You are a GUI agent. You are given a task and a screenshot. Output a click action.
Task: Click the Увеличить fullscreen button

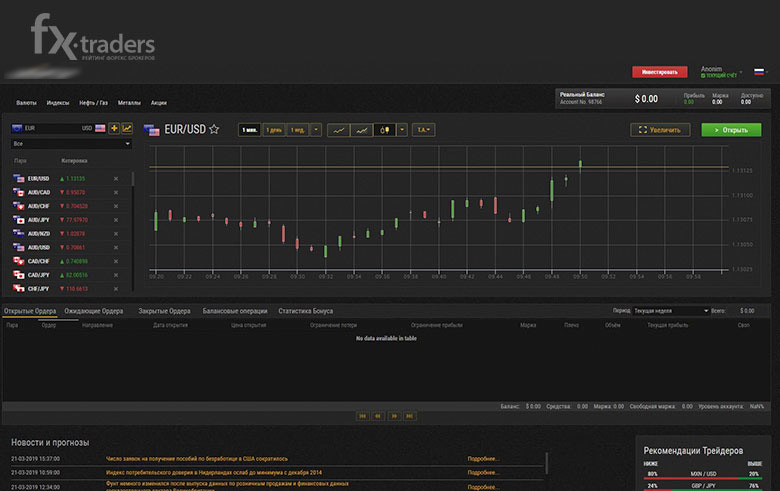pyautogui.click(x=660, y=130)
